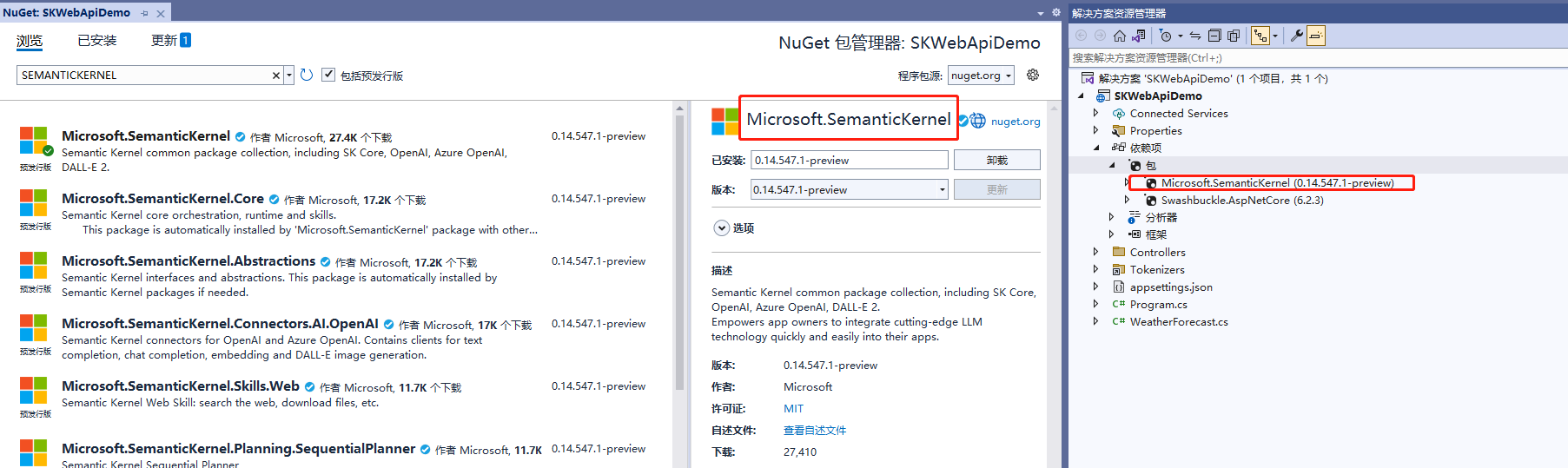Click the package list vertical scrollbar thumb
Viewport: 1568px width, 468px height.
(x=680, y=253)
